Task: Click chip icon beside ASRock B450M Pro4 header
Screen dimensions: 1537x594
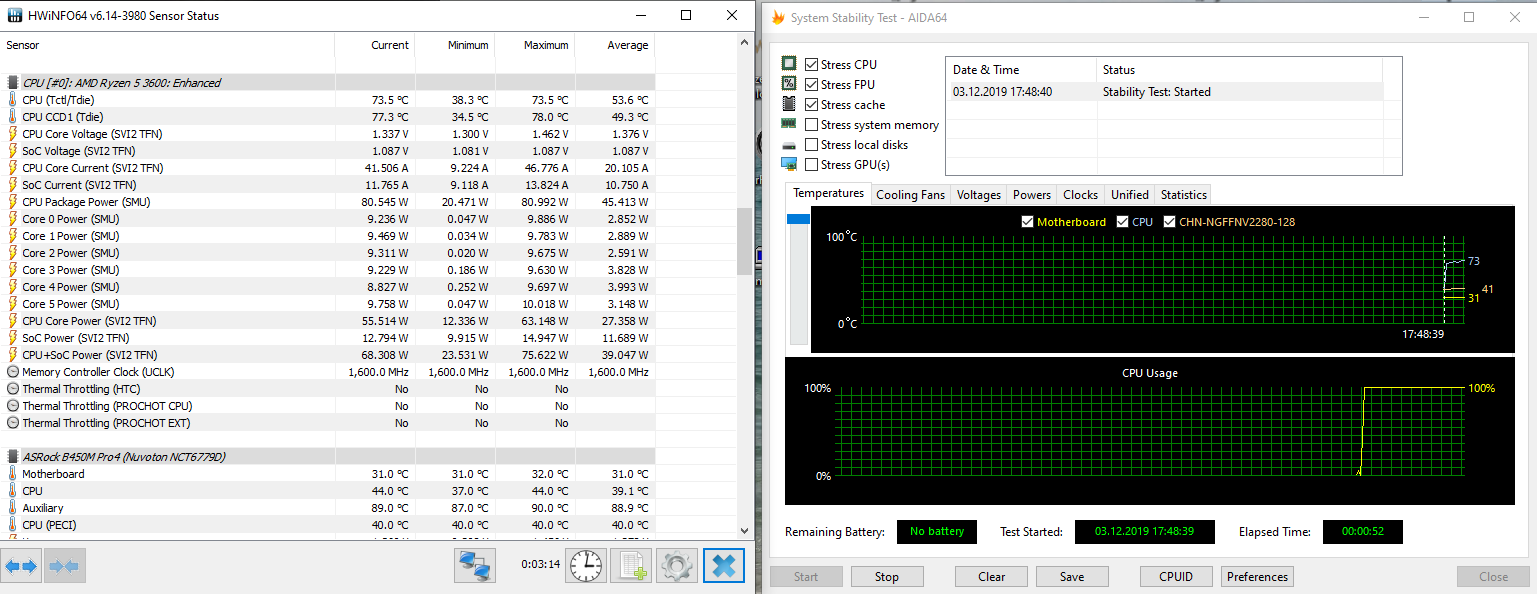Action: click(12, 457)
